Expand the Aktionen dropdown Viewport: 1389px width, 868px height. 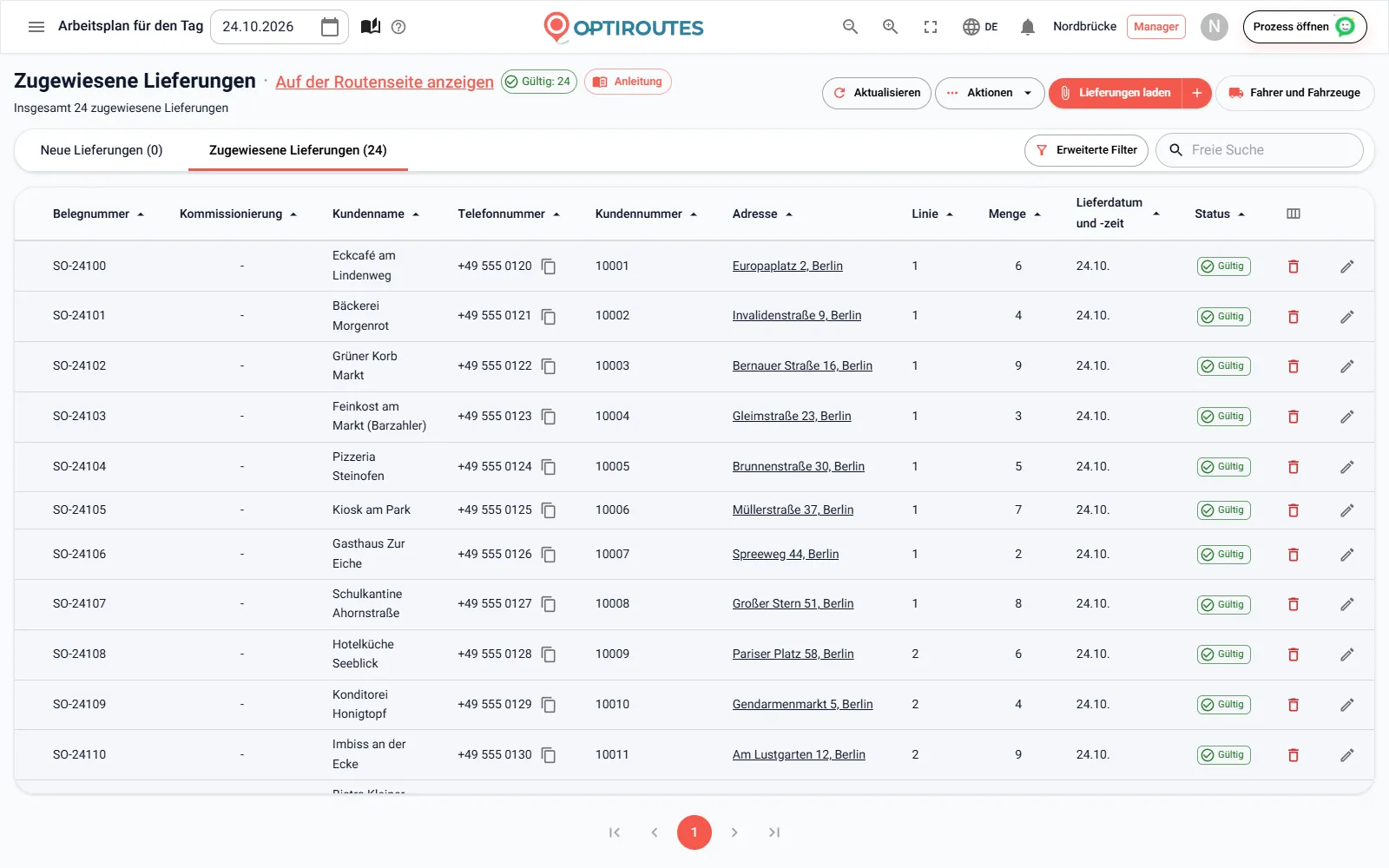(990, 93)
